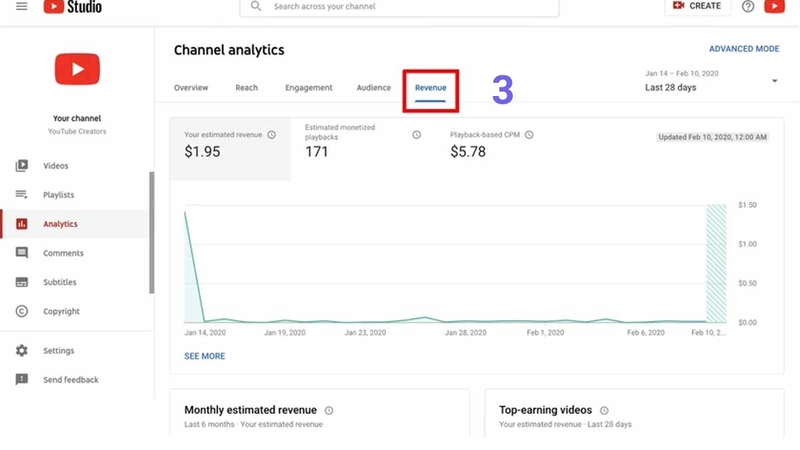Expand date range using the dropdown arrow

click(x=774, y=81)
